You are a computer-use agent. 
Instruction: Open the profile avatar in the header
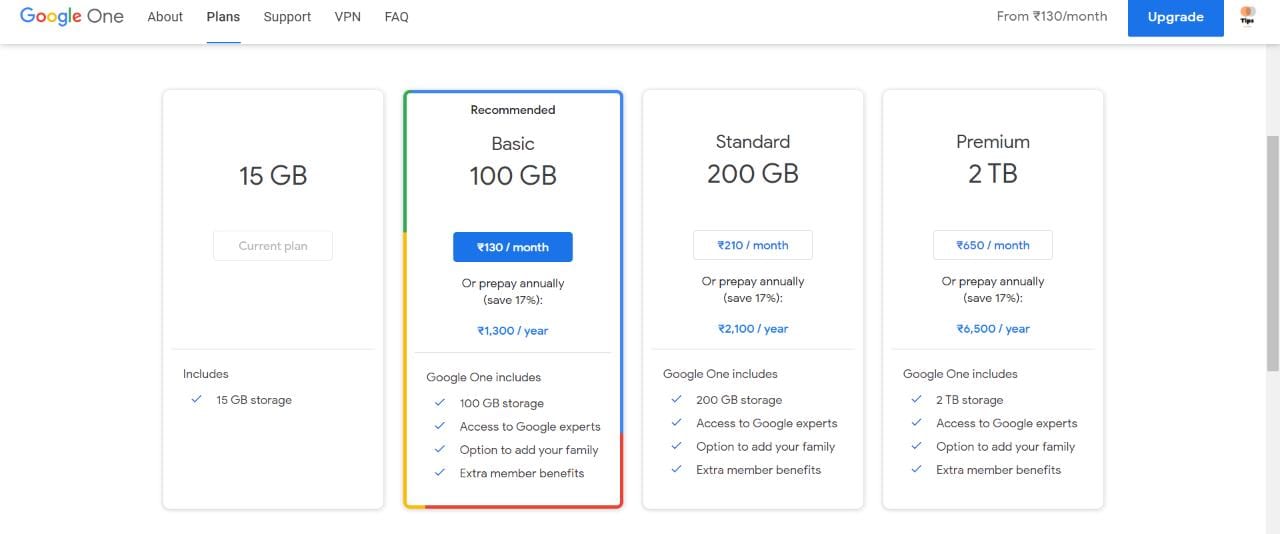[1247, 16]
